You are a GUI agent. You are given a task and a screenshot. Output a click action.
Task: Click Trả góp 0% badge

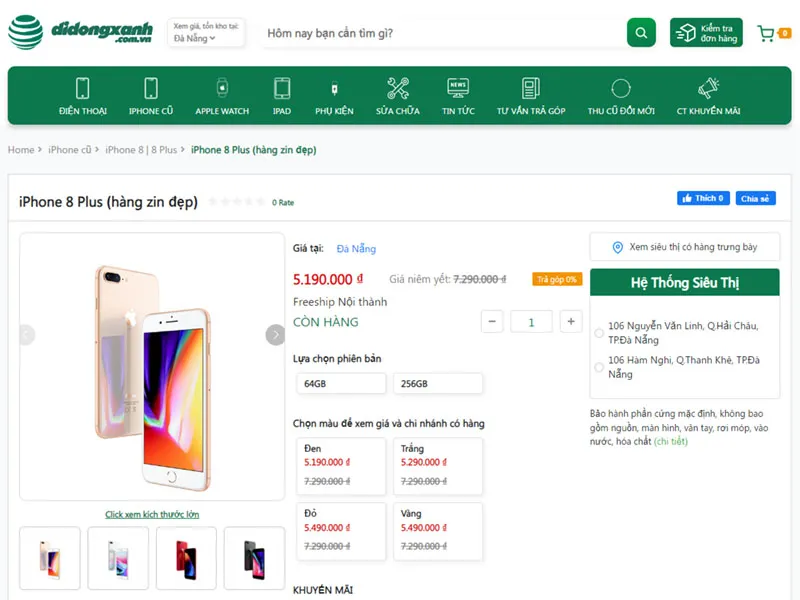557,279
